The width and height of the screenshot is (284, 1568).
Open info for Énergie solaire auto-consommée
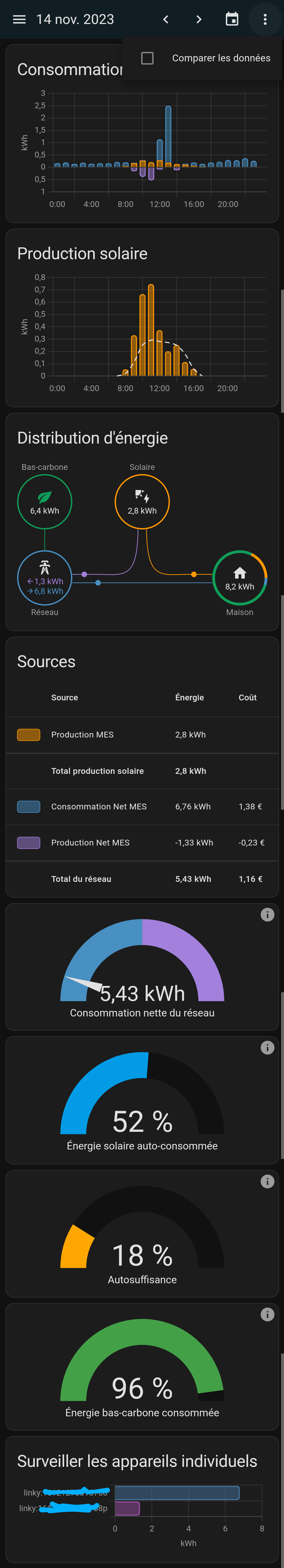click(x=268, y=1048)
